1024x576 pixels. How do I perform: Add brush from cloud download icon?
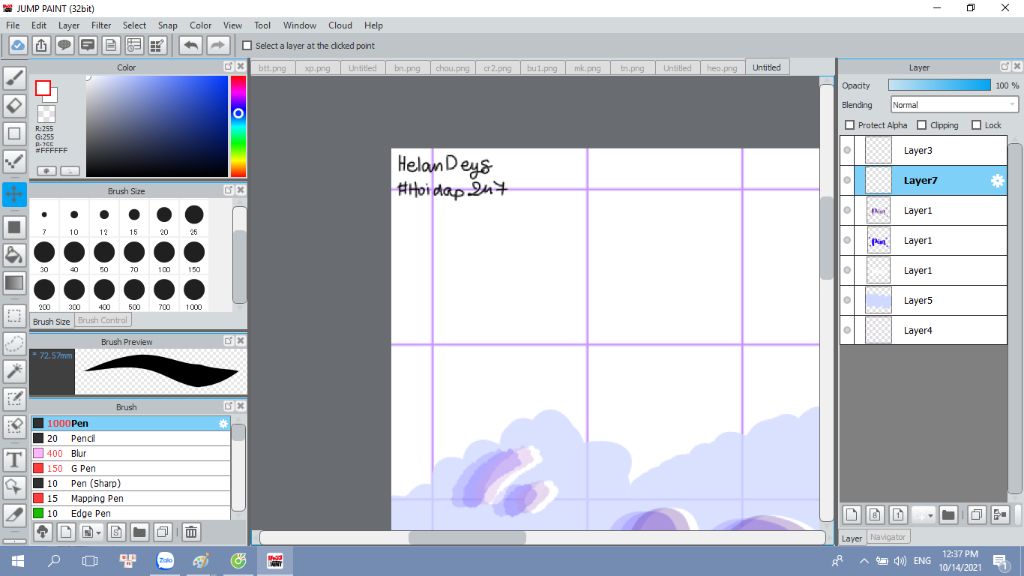tap(42, 532)
